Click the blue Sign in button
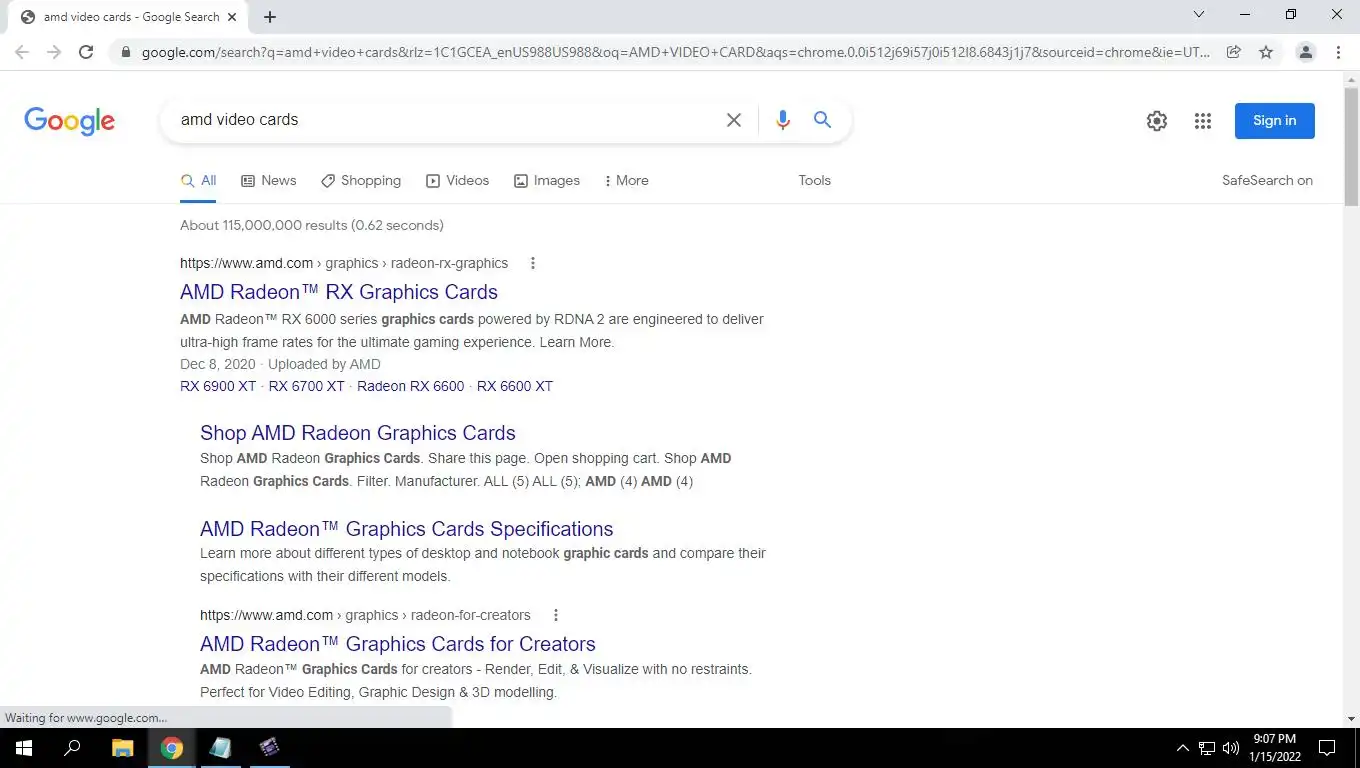The height and width of the screenshot is (768, 1360). (x=1275, y=121)
